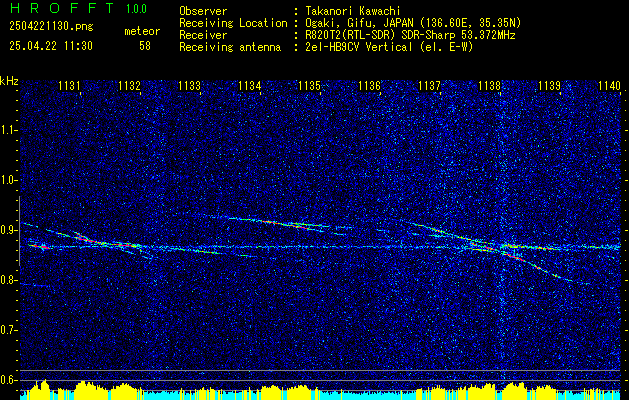Click the 1.1 kHz axis label

8,130
